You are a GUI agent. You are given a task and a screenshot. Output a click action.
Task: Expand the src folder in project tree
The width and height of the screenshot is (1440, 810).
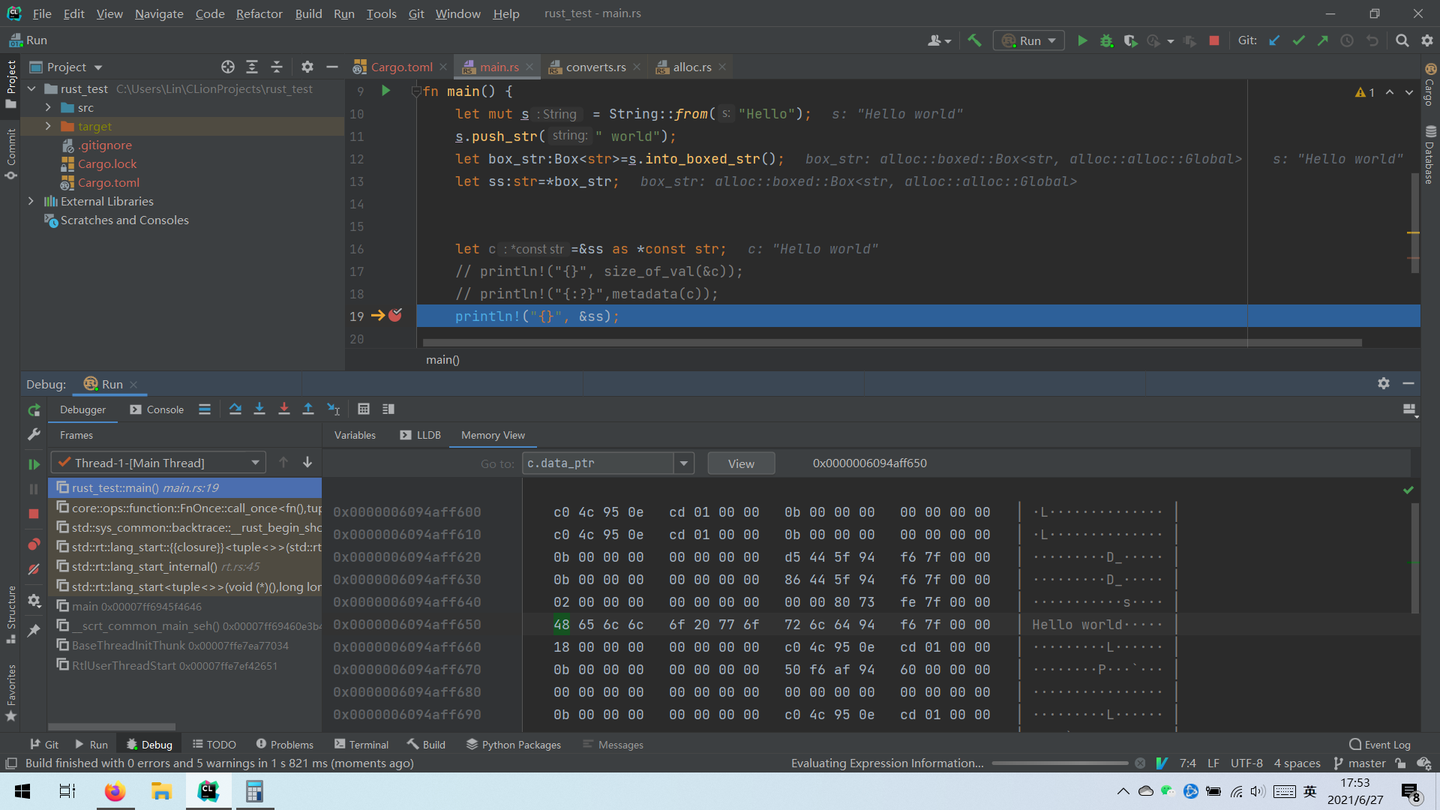pos(48,108)
